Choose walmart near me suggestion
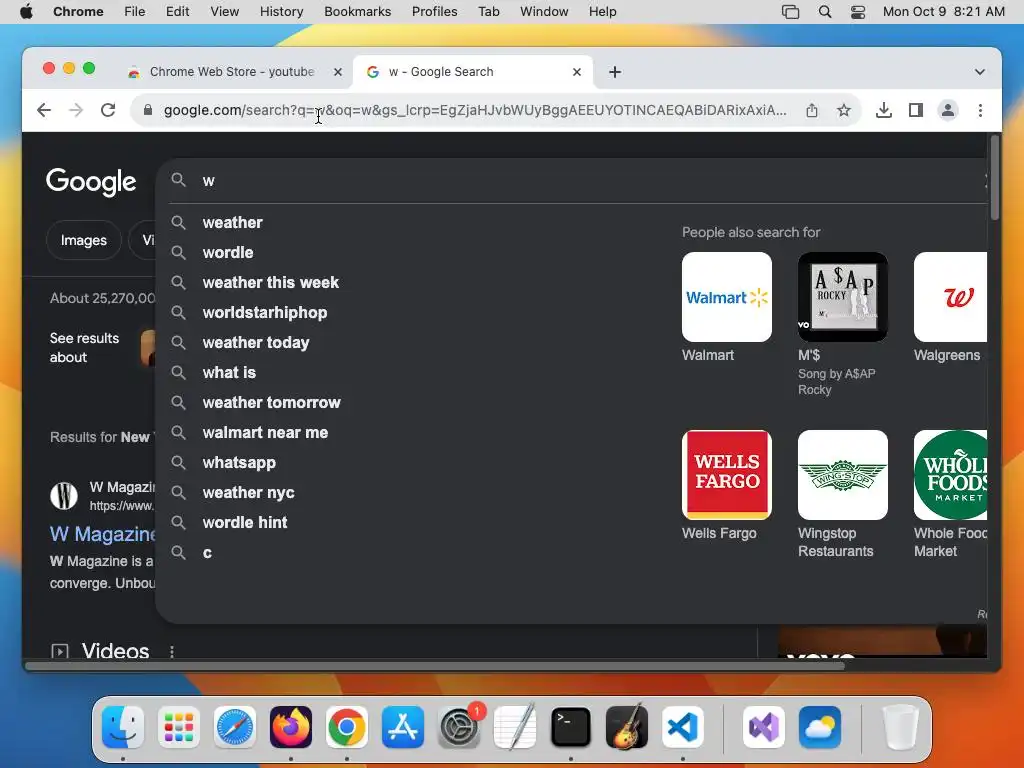The image size is (1024, 768). click(x=265, y=433)
